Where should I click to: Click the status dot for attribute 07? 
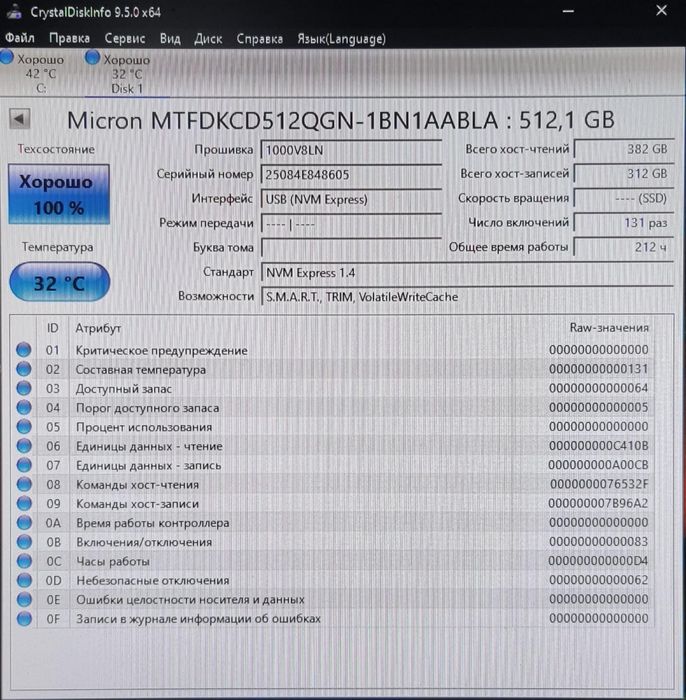click(x=24, y=465)
